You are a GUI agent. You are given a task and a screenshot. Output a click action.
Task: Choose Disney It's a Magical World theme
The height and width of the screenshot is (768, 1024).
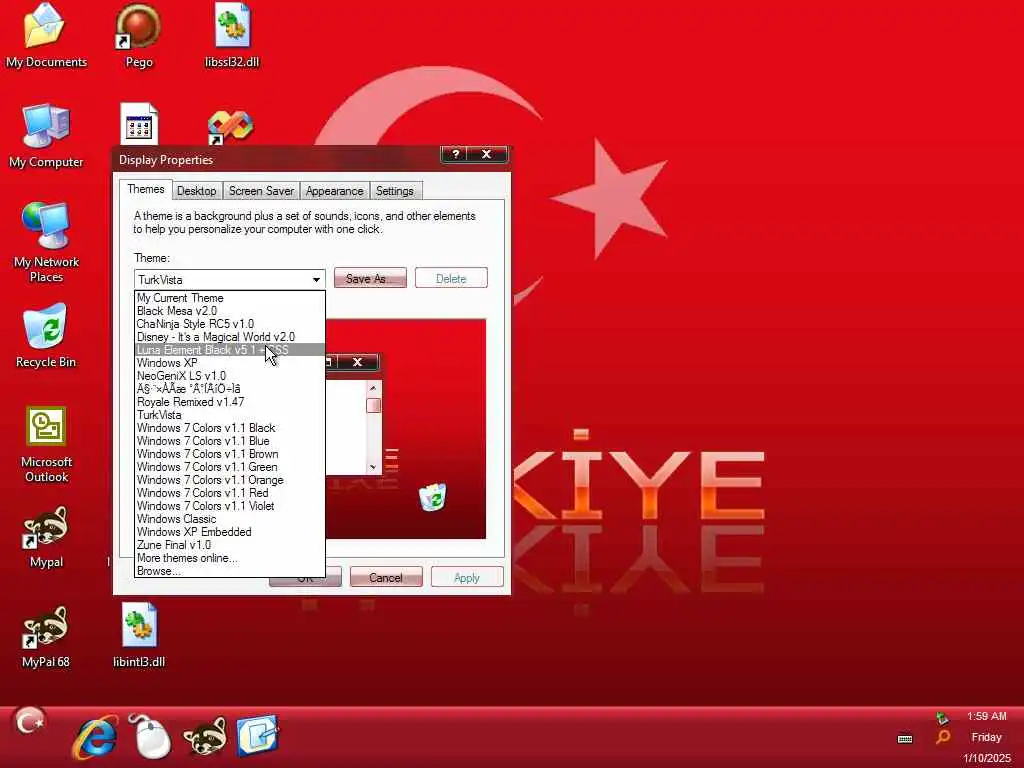pyautogui.click(x=229, y=337)
